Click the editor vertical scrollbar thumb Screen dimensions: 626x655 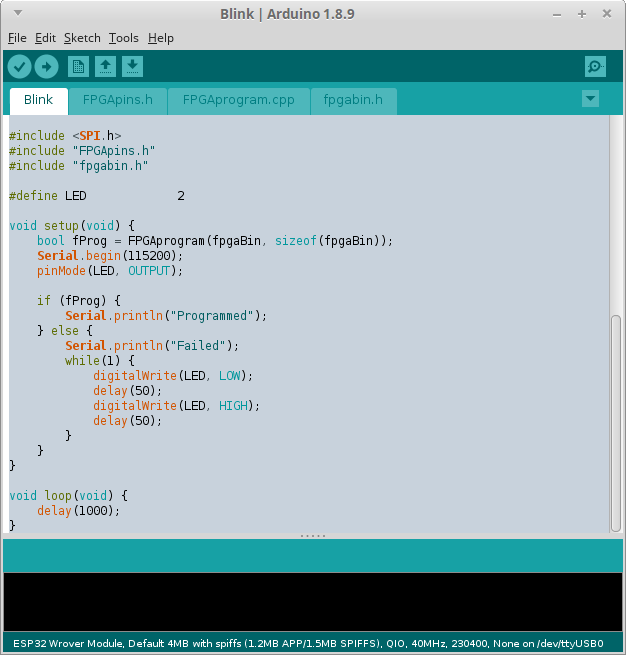click(616, 424)
